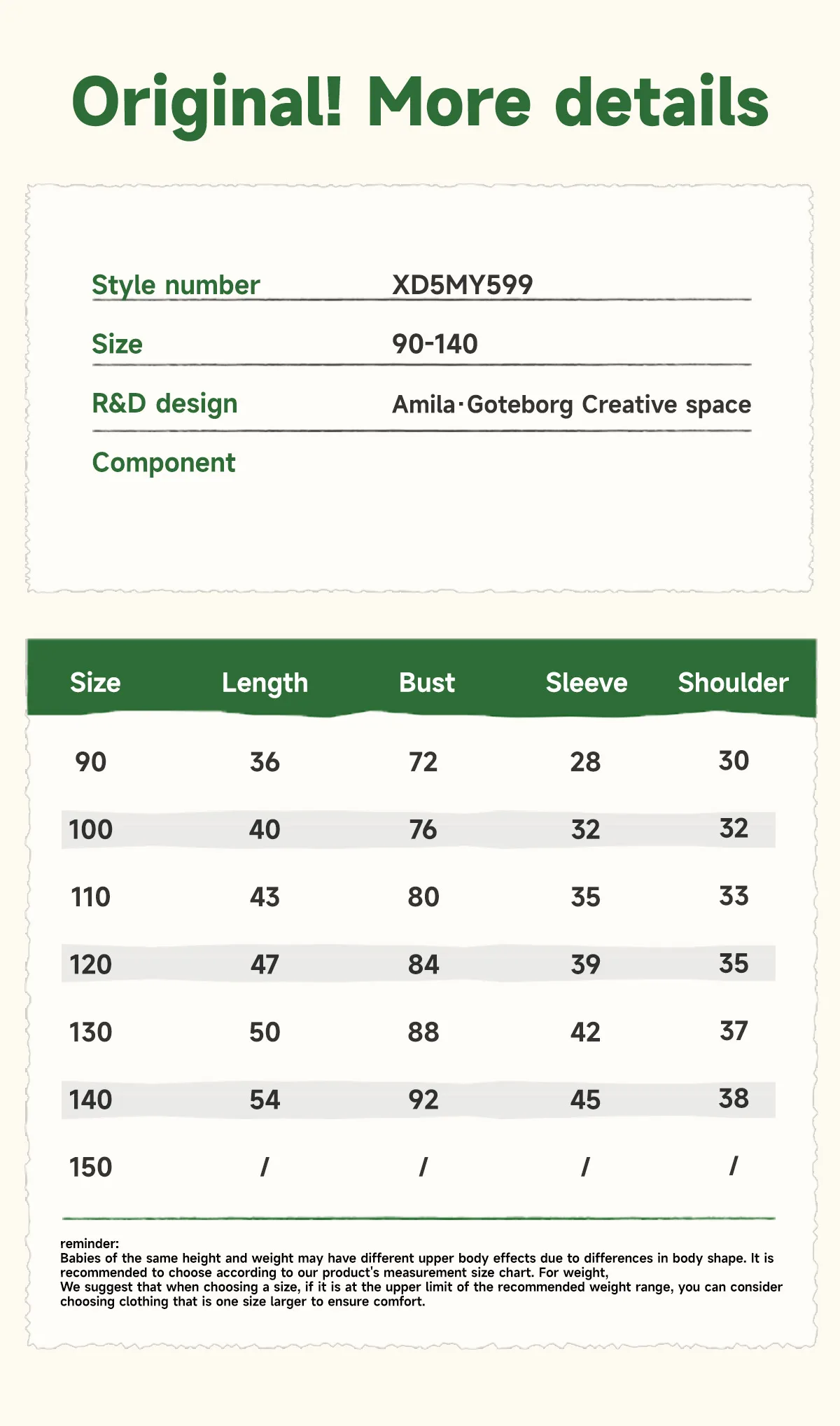840x1426 pixels.
Task: Click the Sleeve column header
Action: click(x=587, y=683)
